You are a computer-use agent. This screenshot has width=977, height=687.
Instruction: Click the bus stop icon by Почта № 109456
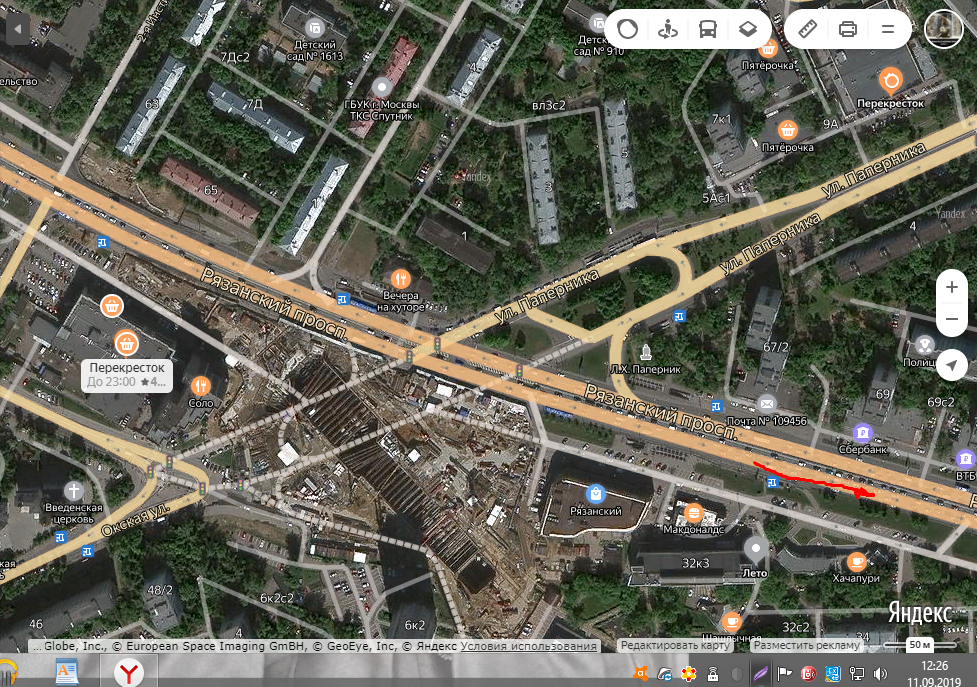click(717, 406)
